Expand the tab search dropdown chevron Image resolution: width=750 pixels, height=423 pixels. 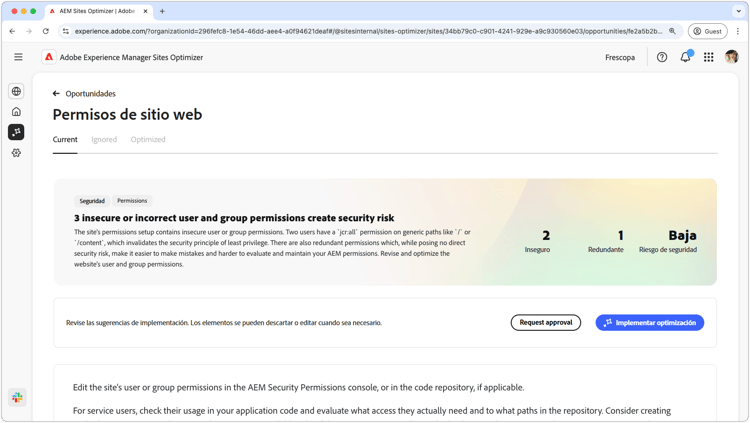click(x=738, y=11)
